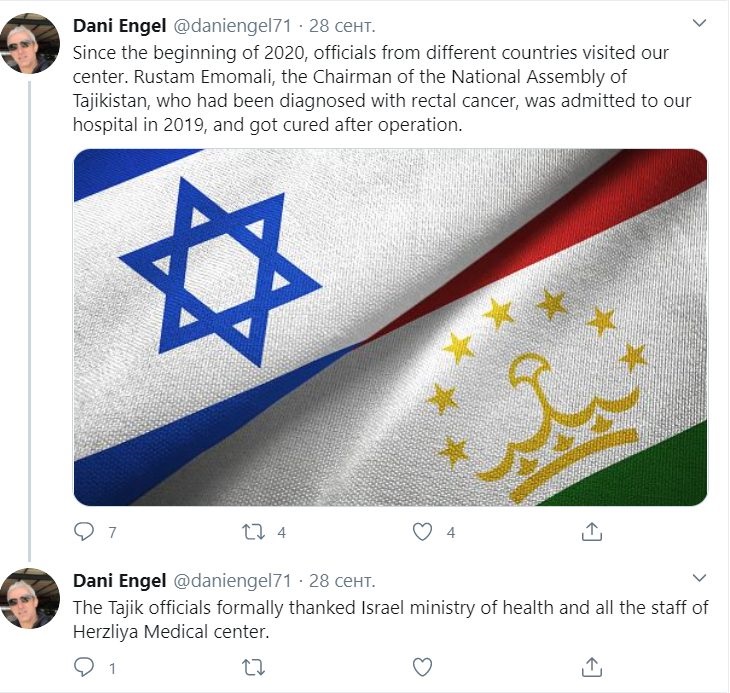The image size is (730, 693).
Task: Open the second tweet's 28 сент. timestamp
Action: point(343,581)
